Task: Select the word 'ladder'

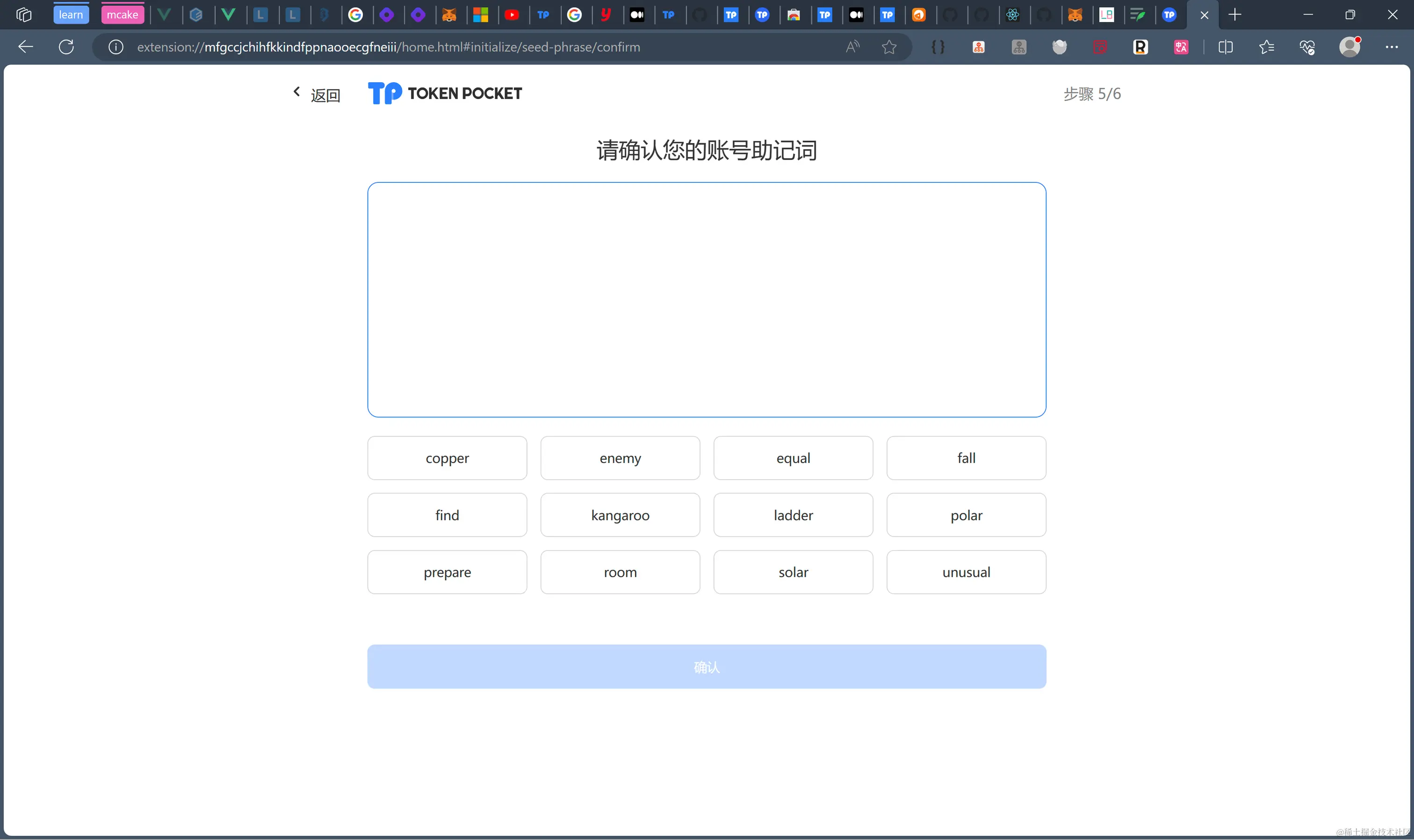Action: [793, 515]
